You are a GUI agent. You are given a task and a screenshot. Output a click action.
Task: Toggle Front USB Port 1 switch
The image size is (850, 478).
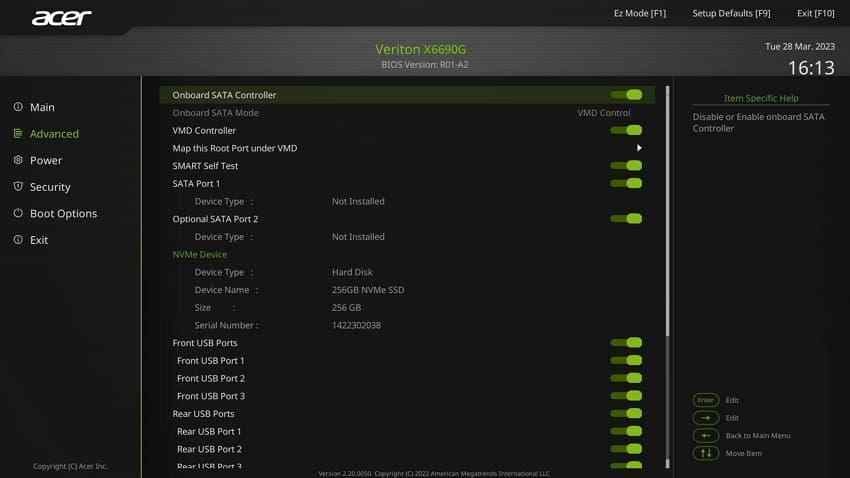click(x=626, y=360)
